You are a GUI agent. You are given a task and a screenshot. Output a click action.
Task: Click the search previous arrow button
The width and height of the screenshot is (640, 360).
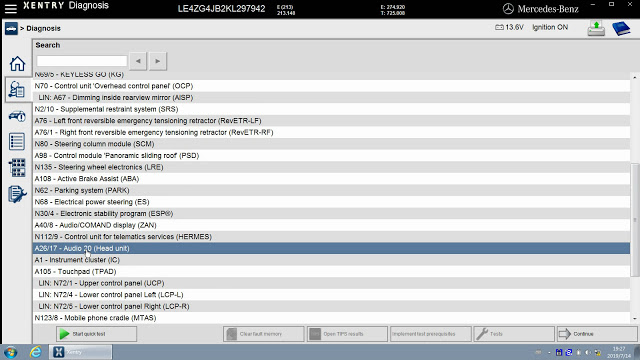pos(138,61)
